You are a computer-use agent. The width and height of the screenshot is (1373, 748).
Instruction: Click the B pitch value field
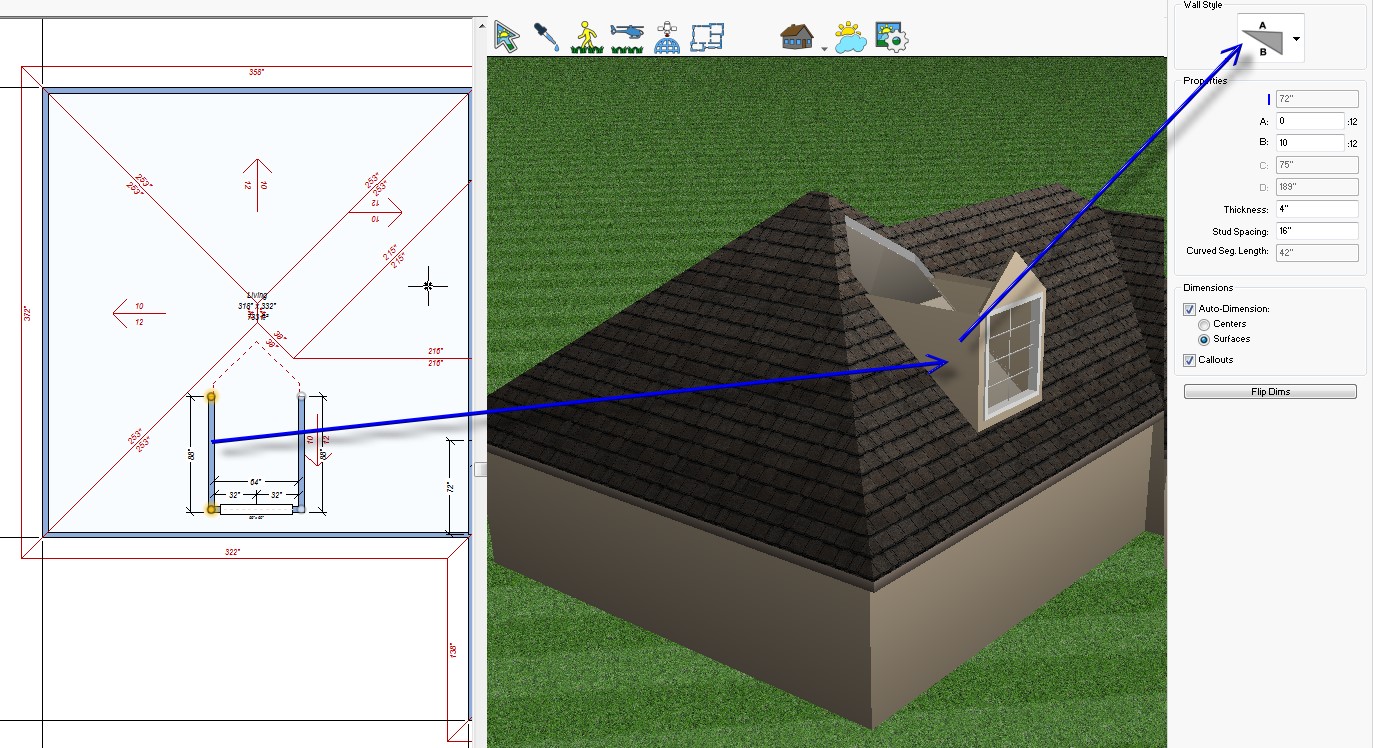pyautogui.click(x=1309, y=142)
